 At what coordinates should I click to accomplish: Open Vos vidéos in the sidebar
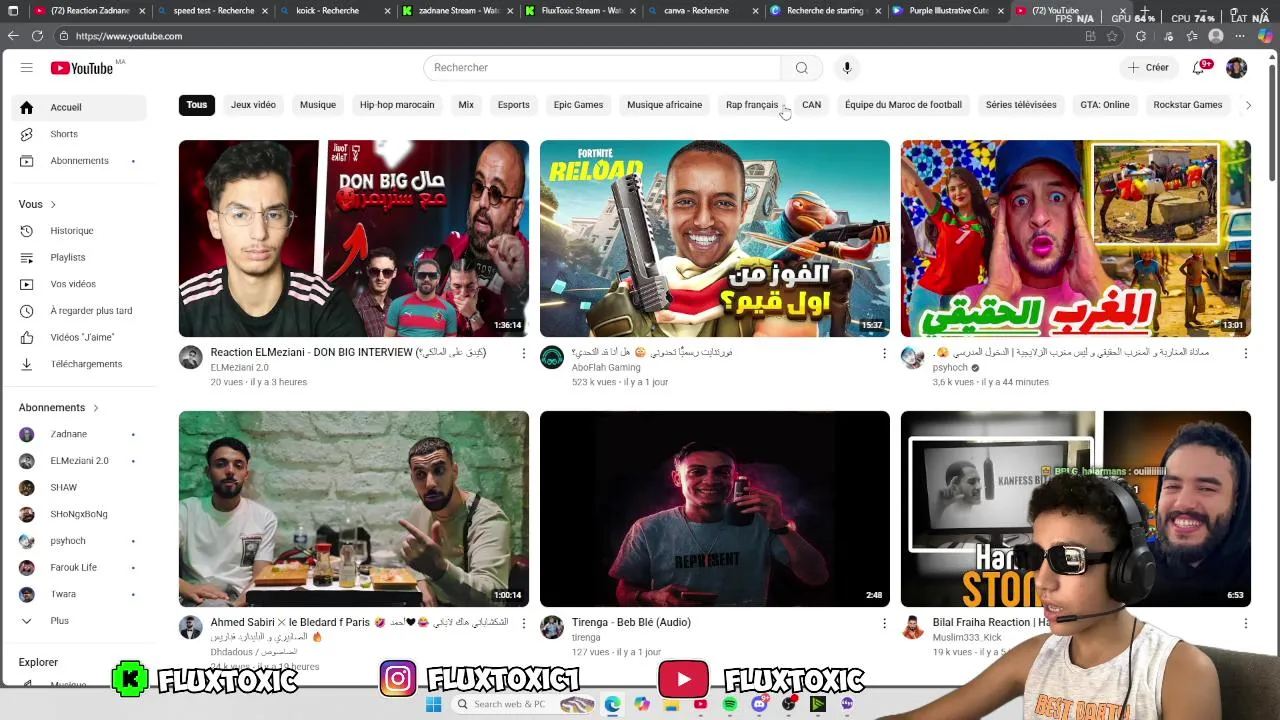[x=80, y=284]
